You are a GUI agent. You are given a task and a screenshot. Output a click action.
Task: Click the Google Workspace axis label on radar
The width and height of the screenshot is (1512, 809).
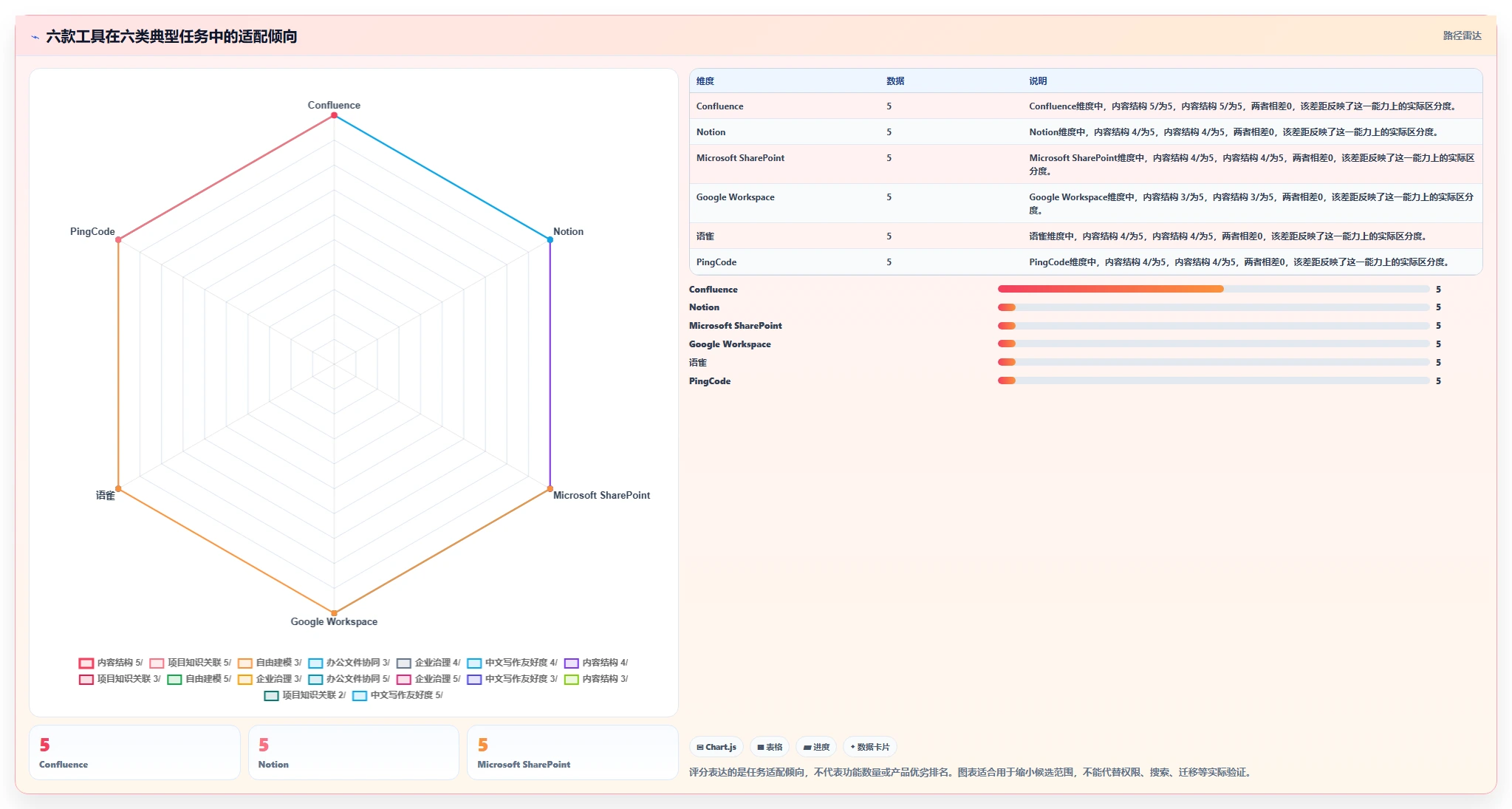[x=334, y=621]
